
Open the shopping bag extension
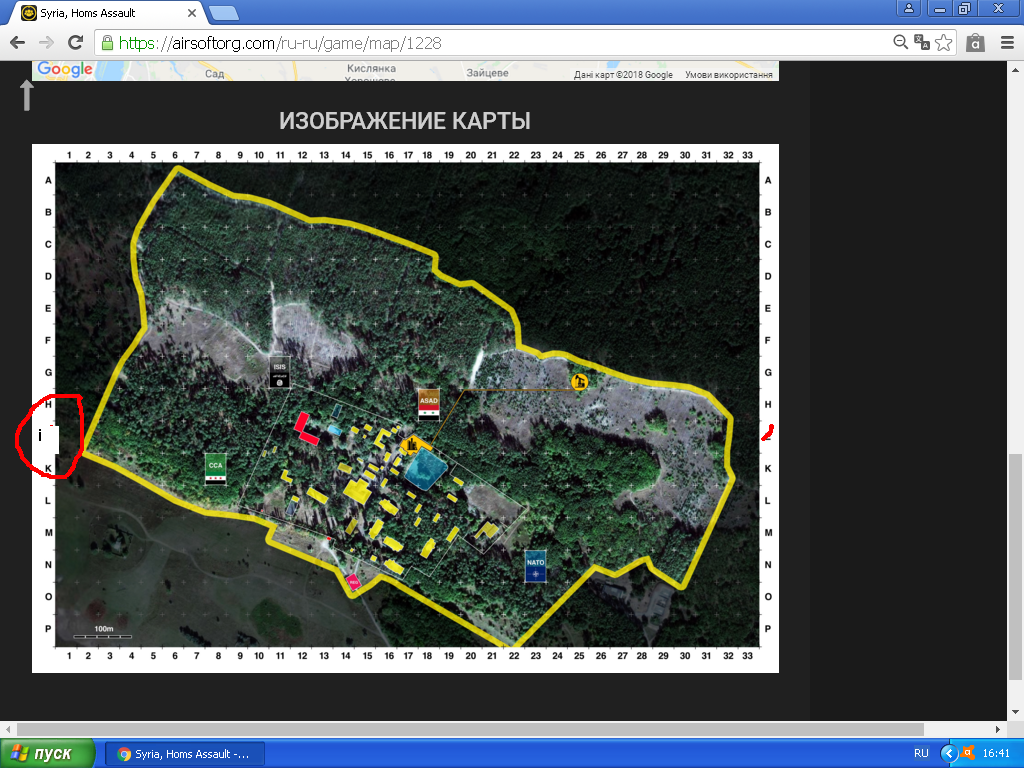(975, 43)
